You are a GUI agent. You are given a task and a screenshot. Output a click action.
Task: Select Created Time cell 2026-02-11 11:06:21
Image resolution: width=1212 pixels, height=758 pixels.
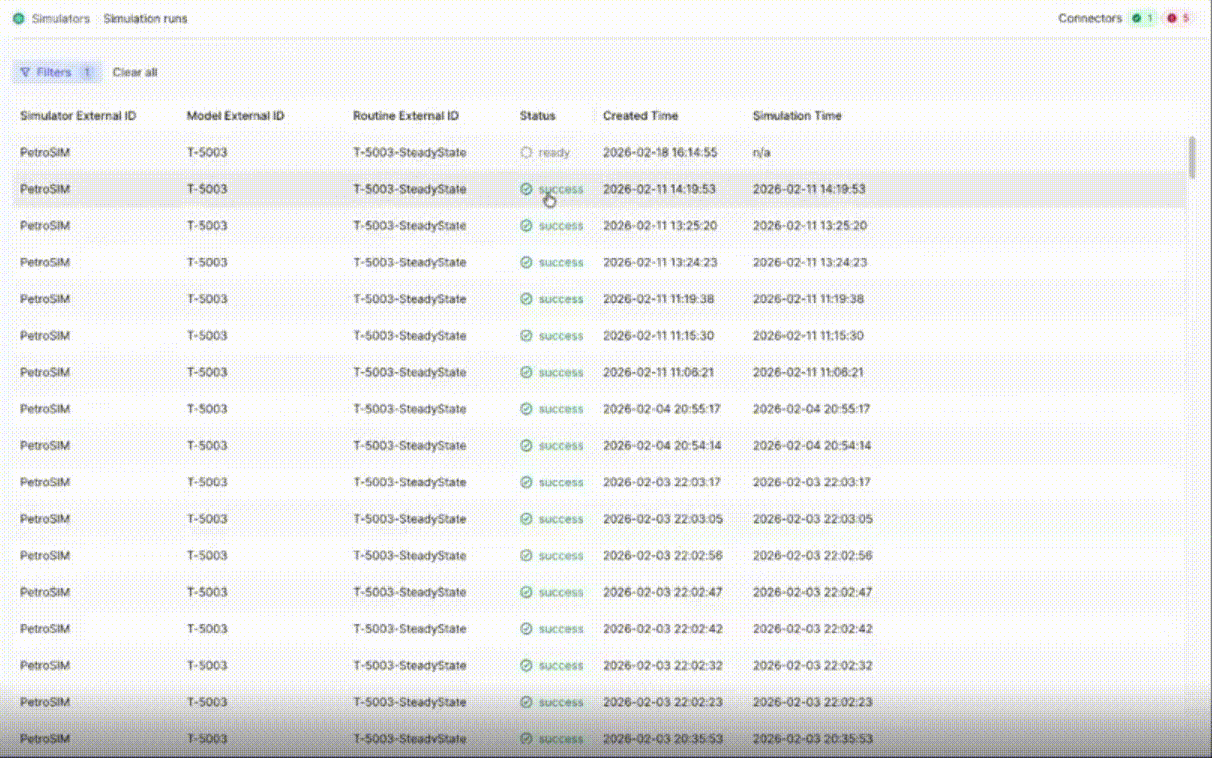(x=658, y=372)
